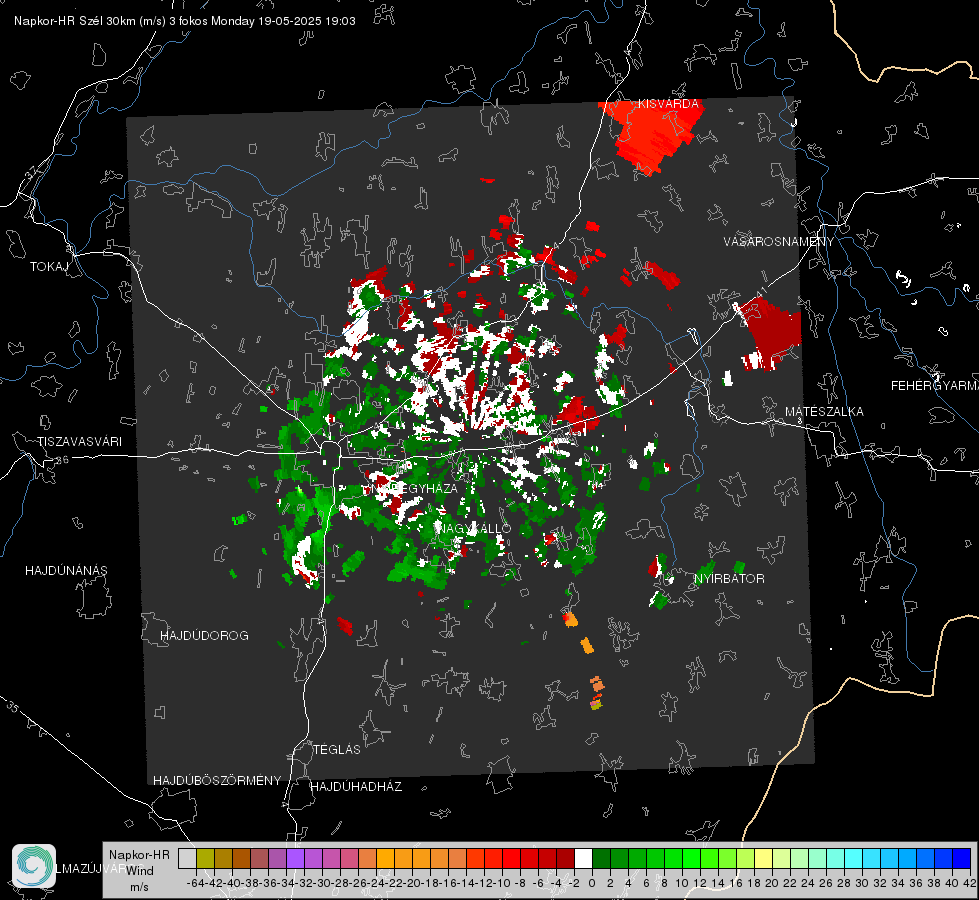Click the Napkor-HR Wind m/s legend title

click(x=139, y=870)
